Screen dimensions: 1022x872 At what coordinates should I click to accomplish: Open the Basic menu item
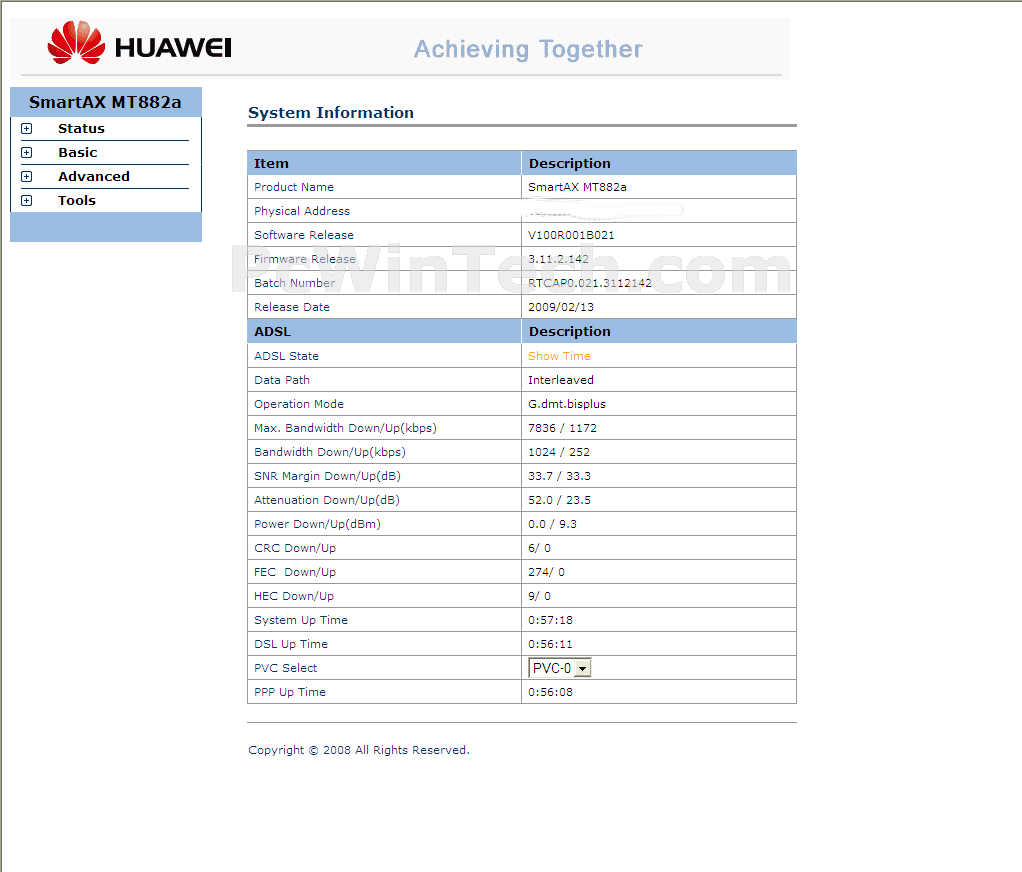tap(78, 153)
